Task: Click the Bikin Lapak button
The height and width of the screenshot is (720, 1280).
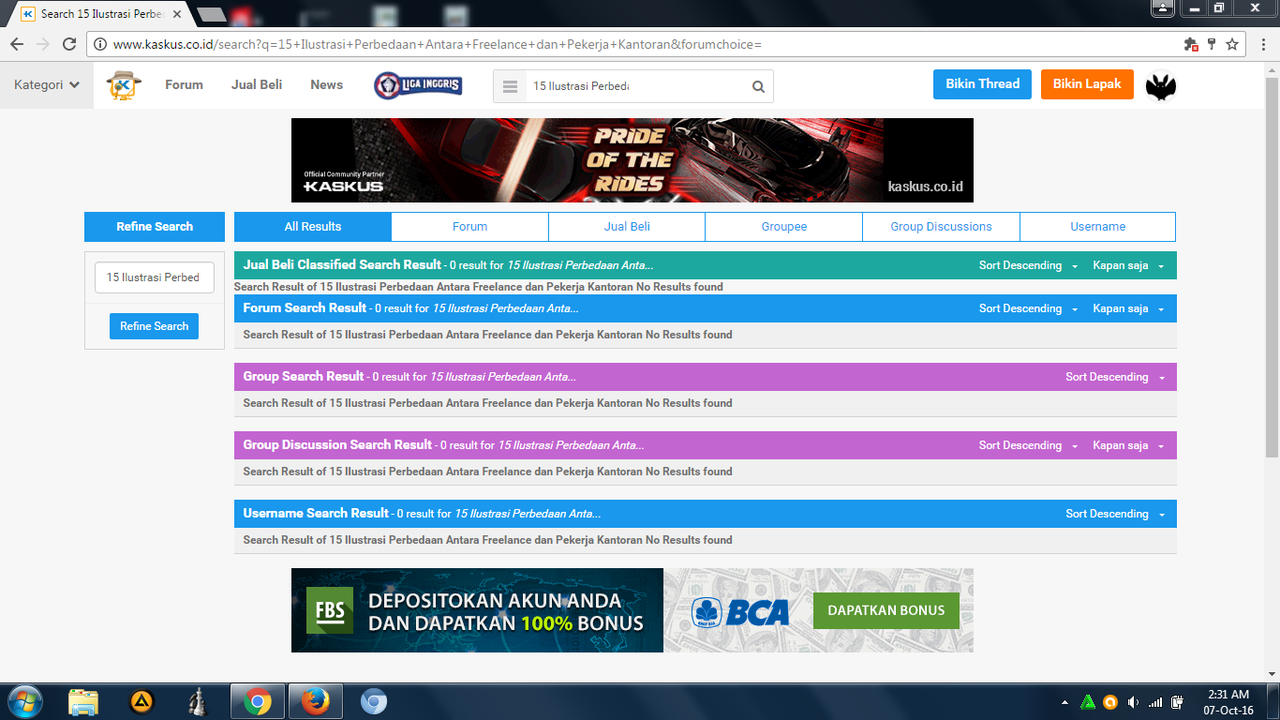Action: (x=1087, y=84)
